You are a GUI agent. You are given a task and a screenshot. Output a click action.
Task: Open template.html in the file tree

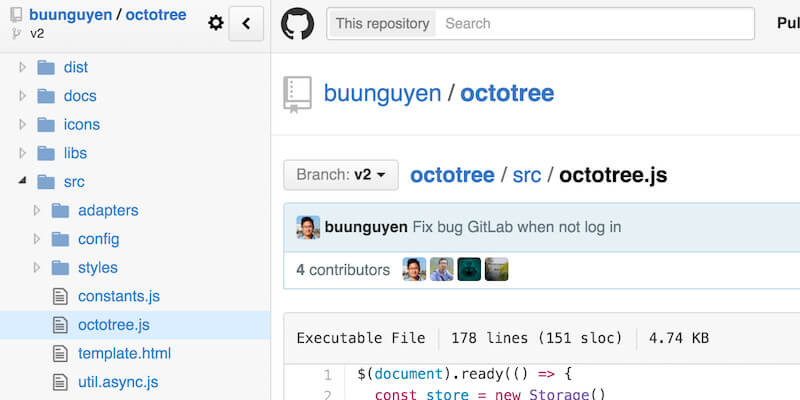124,353
